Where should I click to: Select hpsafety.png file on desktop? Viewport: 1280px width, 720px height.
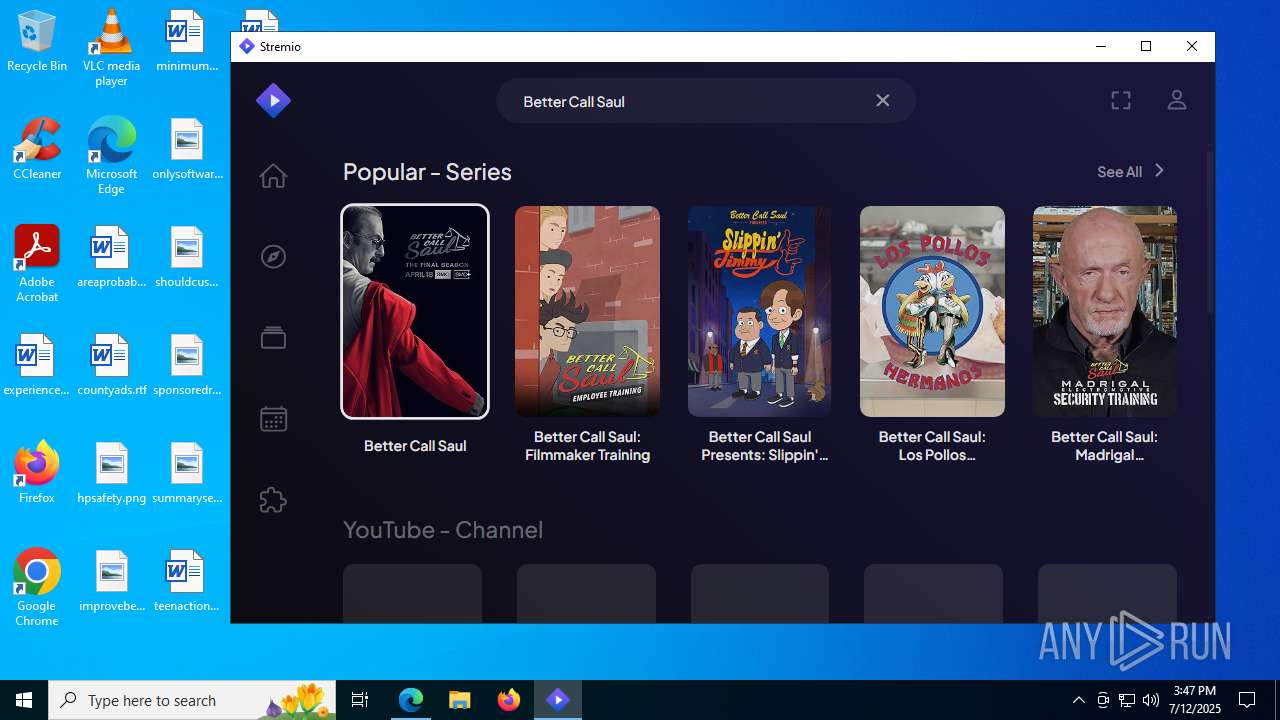pos(111,474)
